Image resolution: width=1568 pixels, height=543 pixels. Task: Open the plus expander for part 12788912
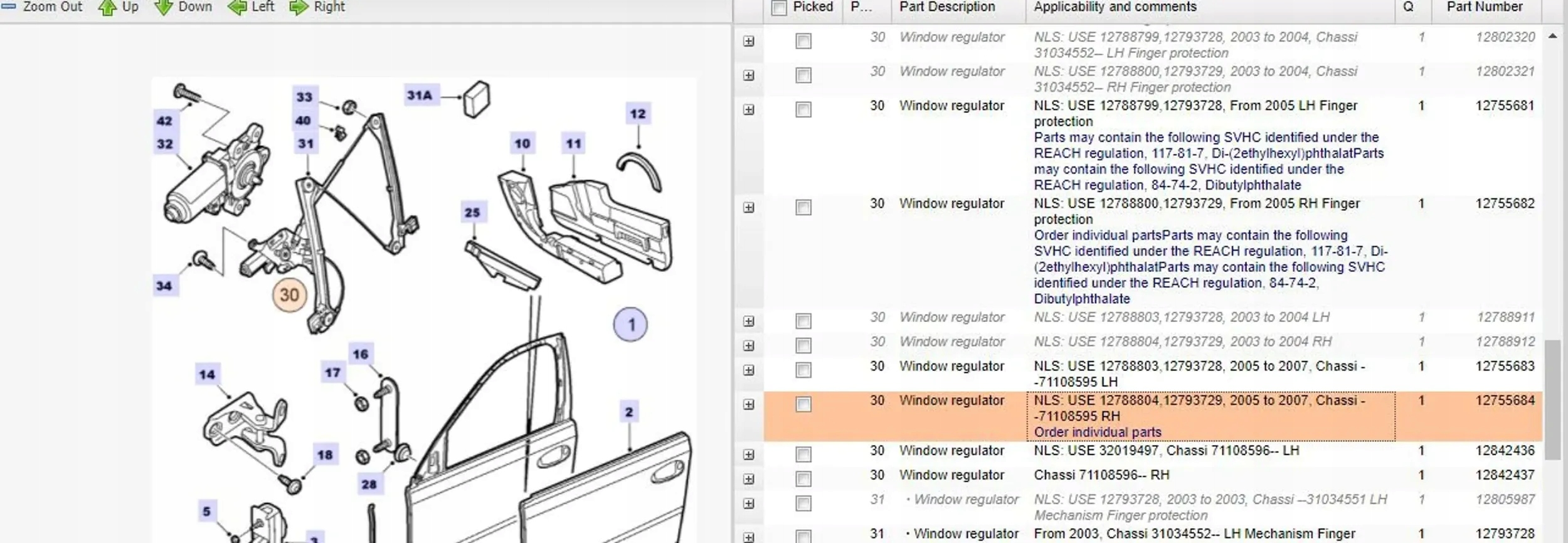[749, 346]
